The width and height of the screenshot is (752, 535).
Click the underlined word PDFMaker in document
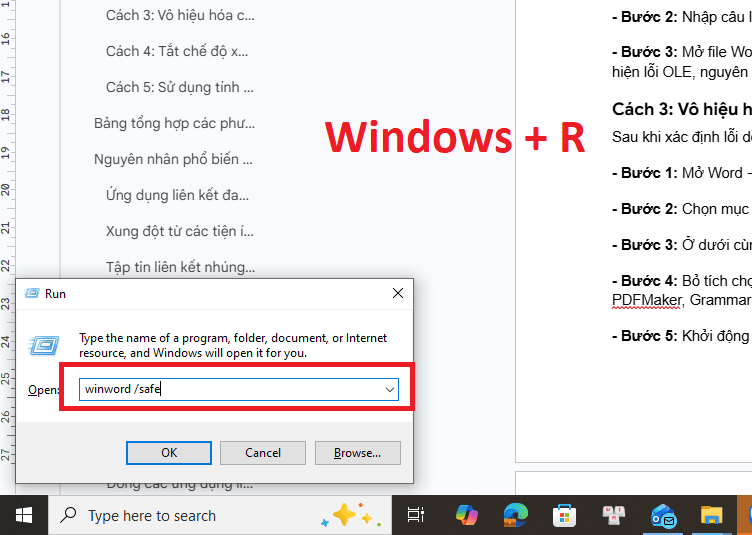click(646, 301)
